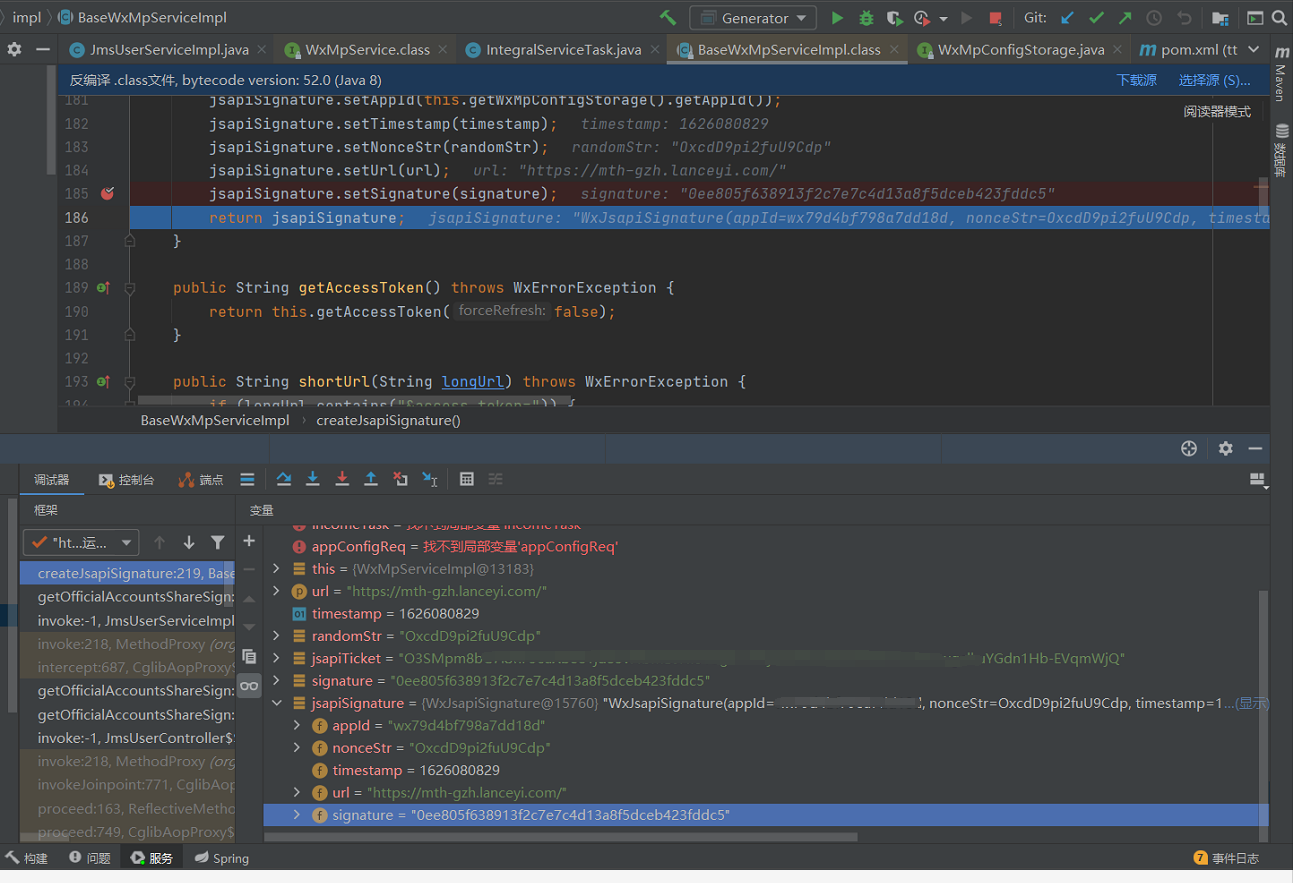Expand the jsapiTicket variable node
Image resolution: width=1293 pixels, height=883 pixels.
277,658
